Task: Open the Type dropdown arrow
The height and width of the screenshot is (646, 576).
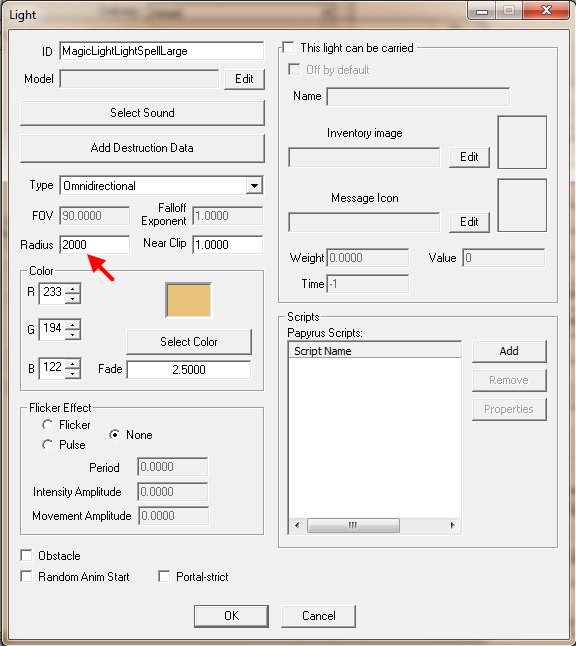Action: pyautogui.click(x=254, y=186)
